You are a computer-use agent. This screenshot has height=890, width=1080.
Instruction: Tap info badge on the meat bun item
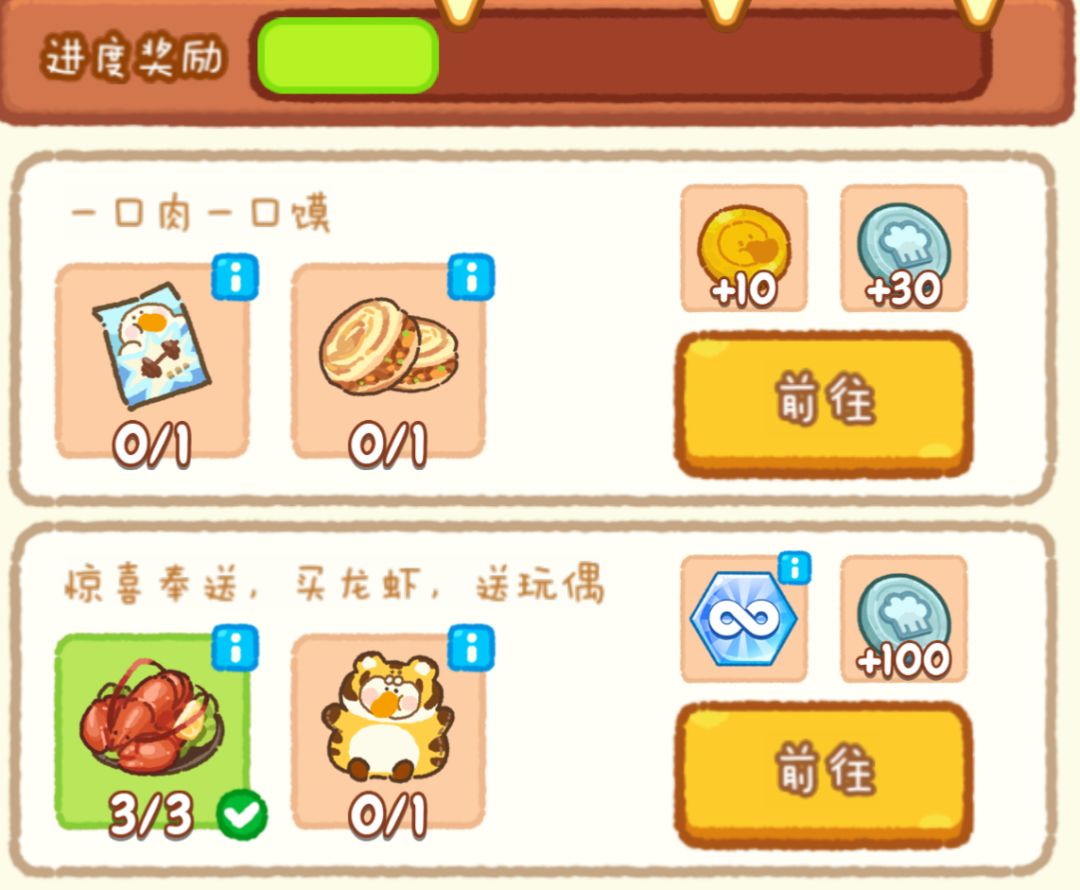pyautogui.click(x=471, y=277)
